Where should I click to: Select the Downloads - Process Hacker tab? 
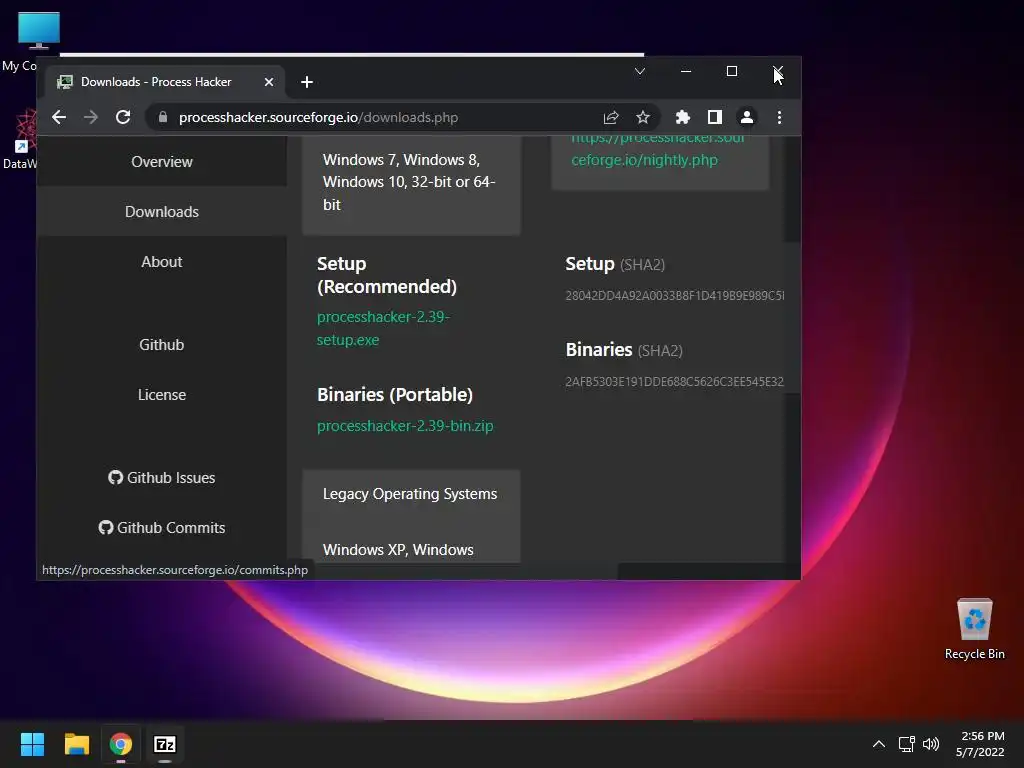pos(165,82)
